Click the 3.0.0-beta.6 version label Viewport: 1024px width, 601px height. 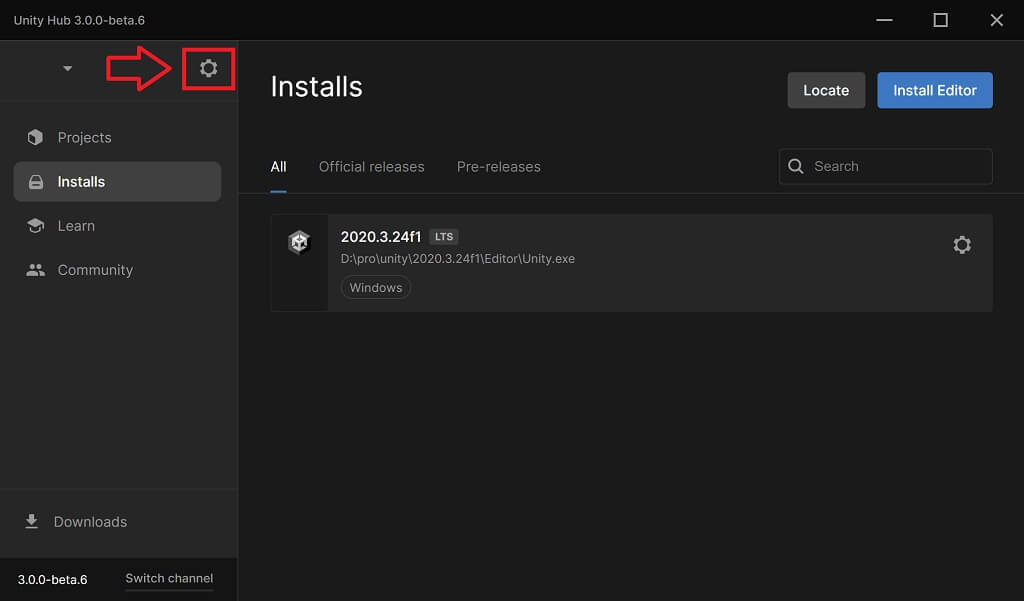coord(52,579)
